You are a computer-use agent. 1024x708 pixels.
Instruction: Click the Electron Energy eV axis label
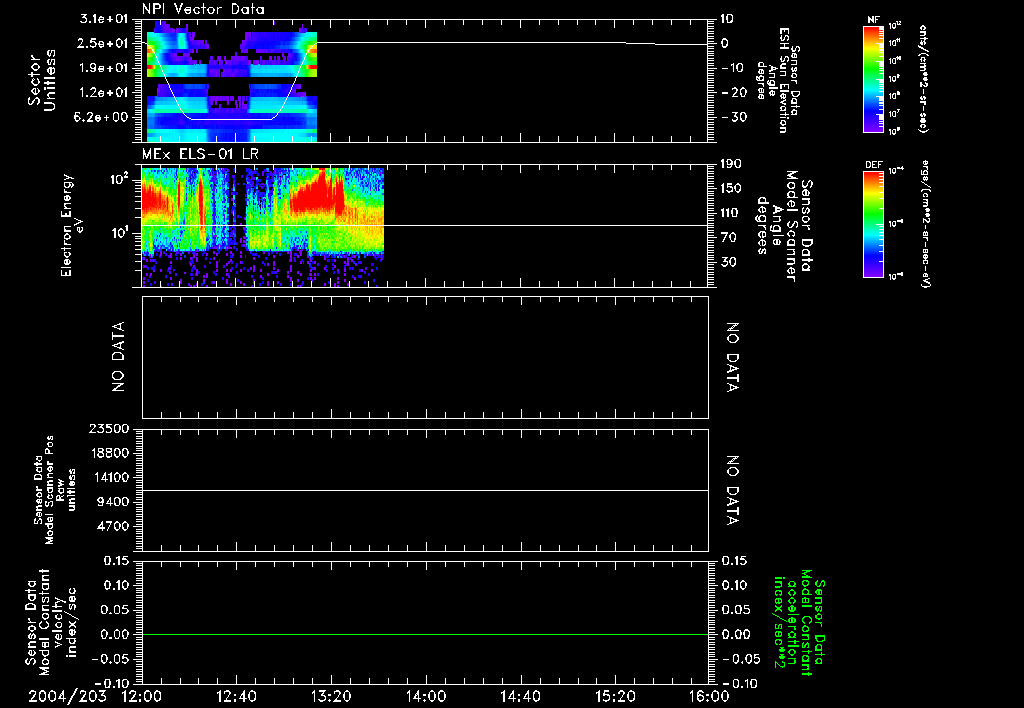pyautogui.click(x=73, y=225)
